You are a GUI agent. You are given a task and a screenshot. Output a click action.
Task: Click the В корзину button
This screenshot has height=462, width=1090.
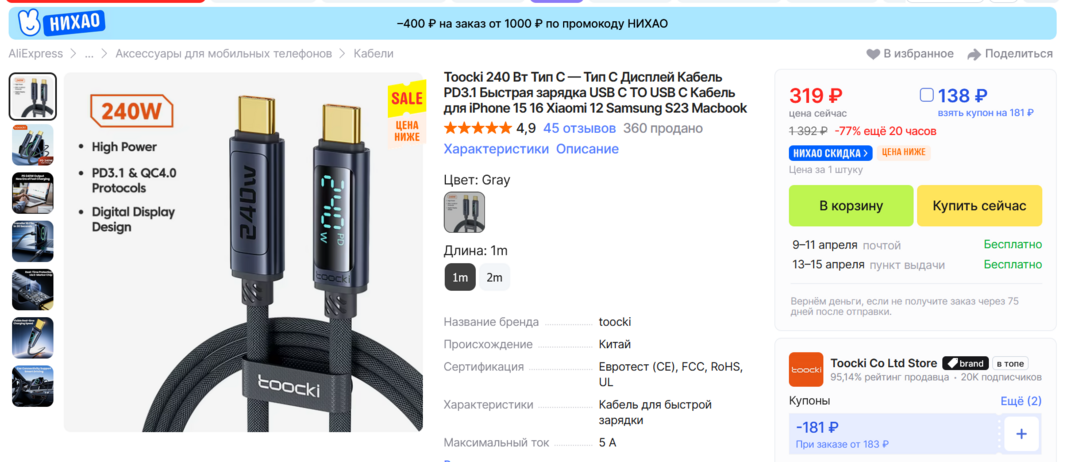[x=851, y=206]
